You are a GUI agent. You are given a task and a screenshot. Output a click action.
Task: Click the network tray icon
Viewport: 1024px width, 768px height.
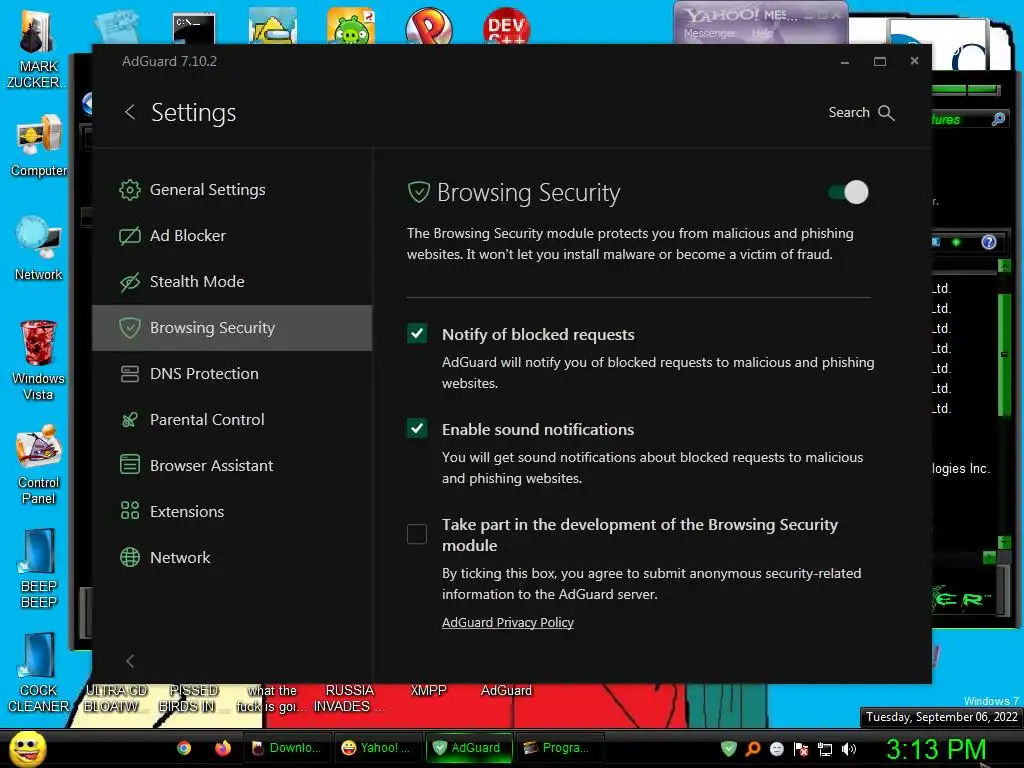point(825,749)
